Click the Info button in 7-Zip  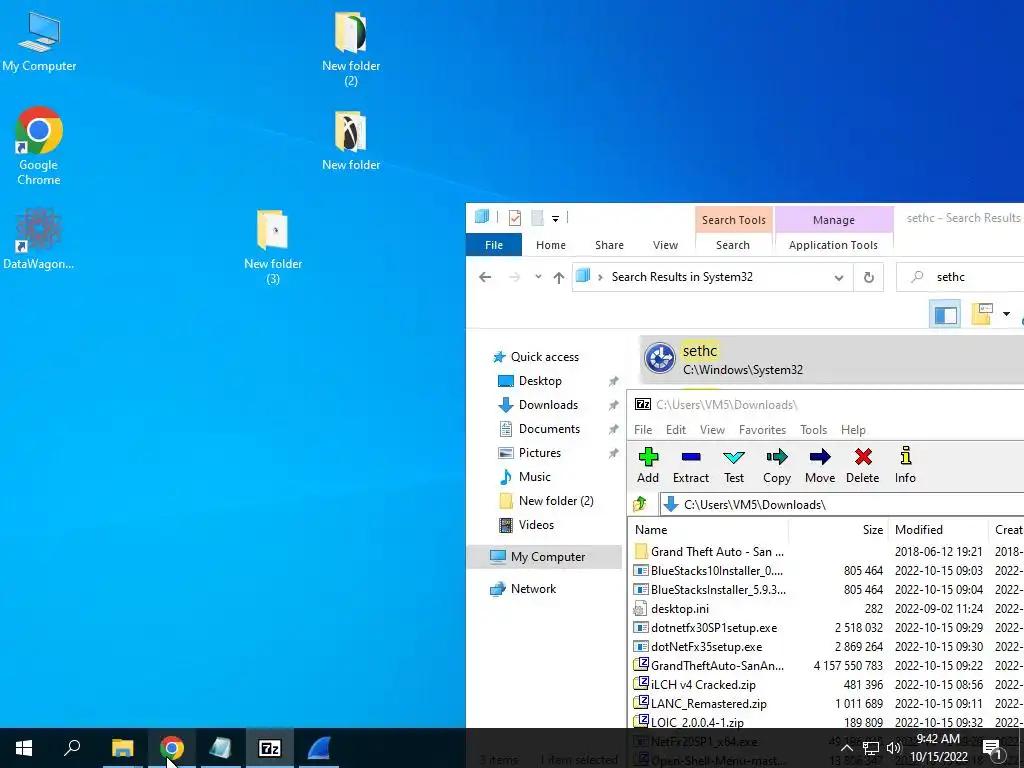click(905, 466)
